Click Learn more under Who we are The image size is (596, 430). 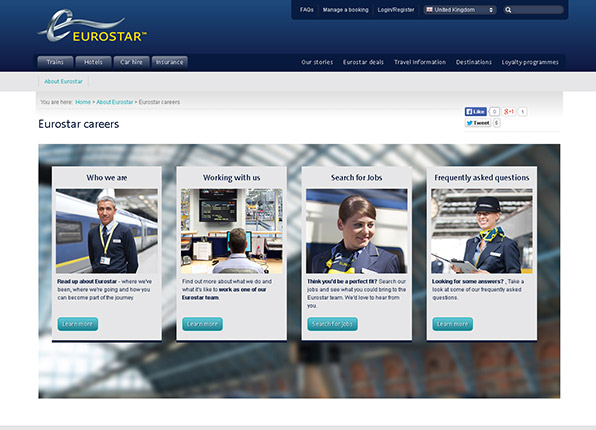tap(78, 324)
